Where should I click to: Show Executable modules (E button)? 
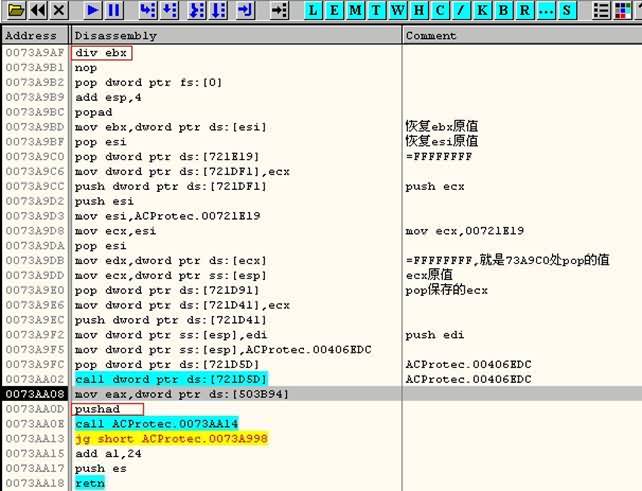334,10
